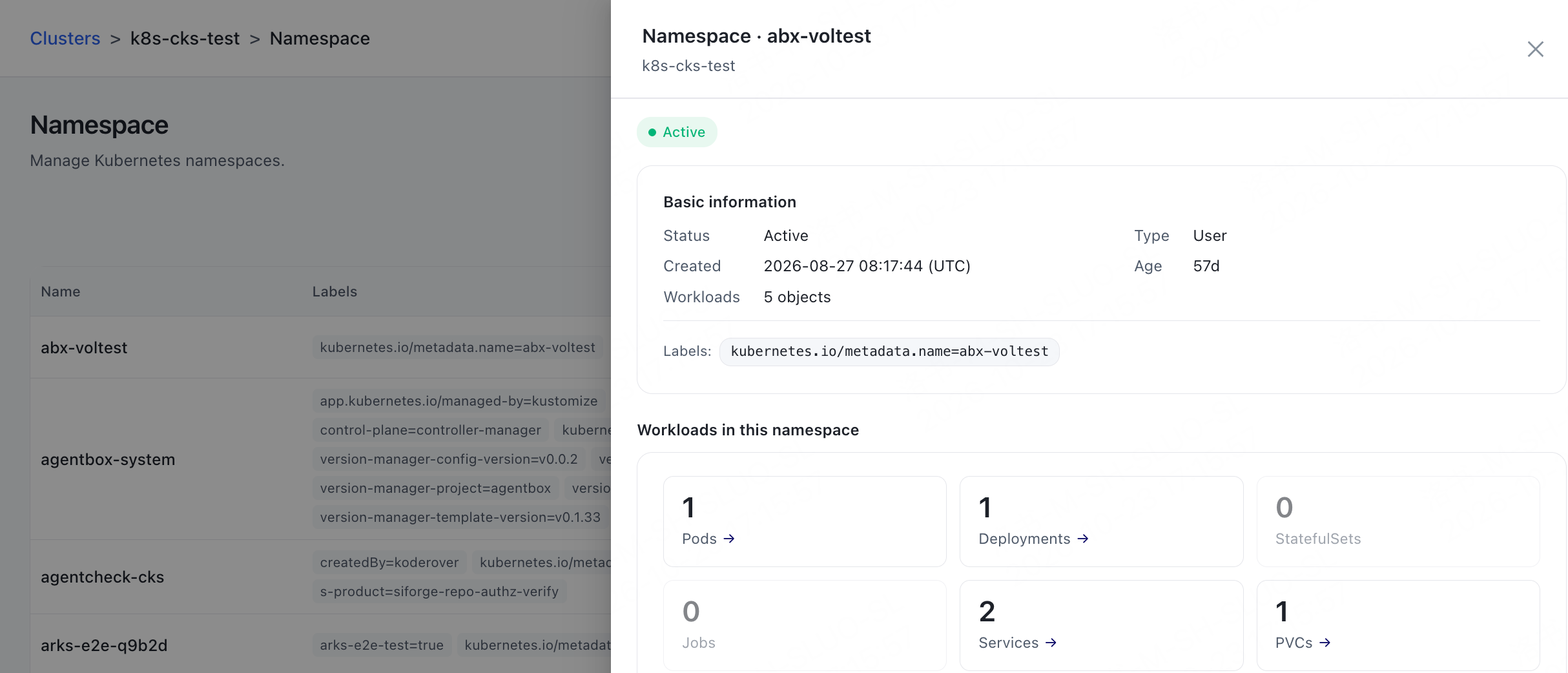The image size is (1568, 673).
Task: Click the s-product=siforge-repo-authz-verify label
Action: tap(439, 592)
